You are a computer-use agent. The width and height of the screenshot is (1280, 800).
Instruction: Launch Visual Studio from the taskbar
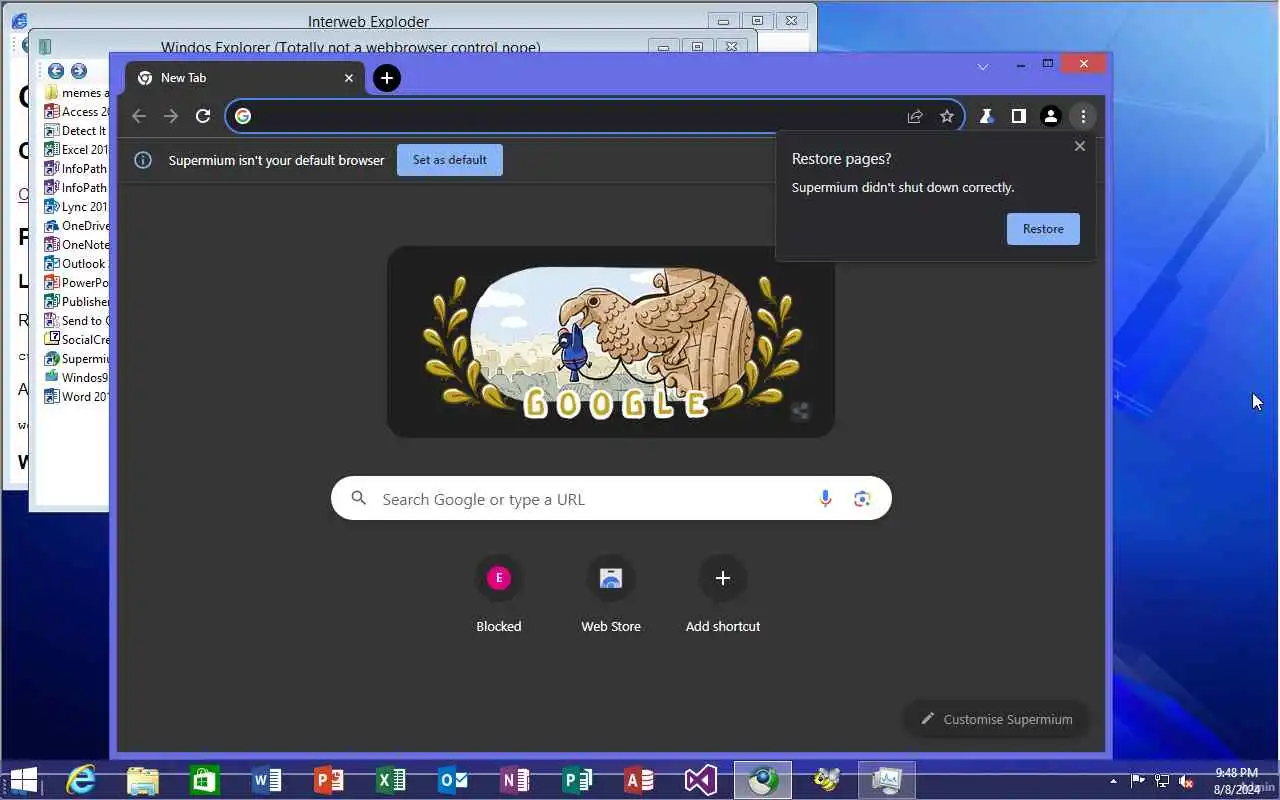(701, 780)
